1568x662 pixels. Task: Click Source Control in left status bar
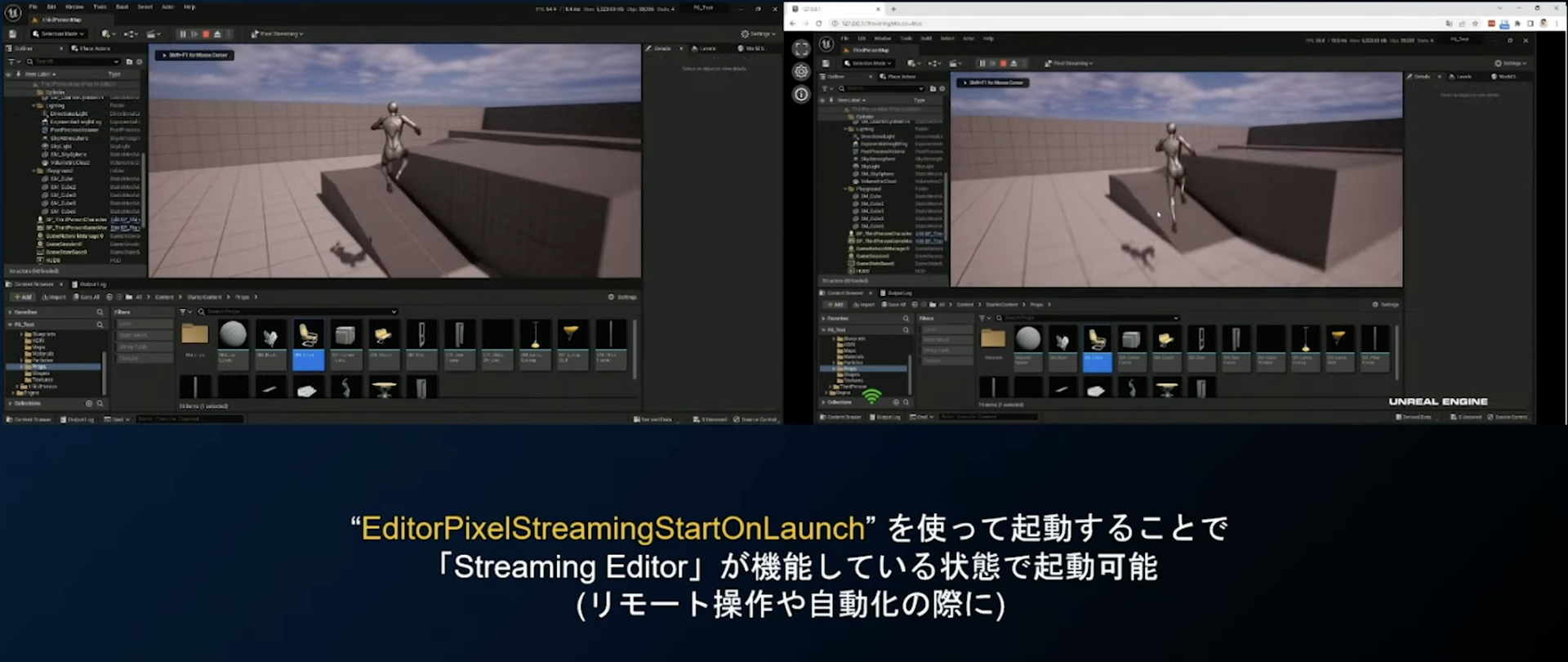point(755,419)
